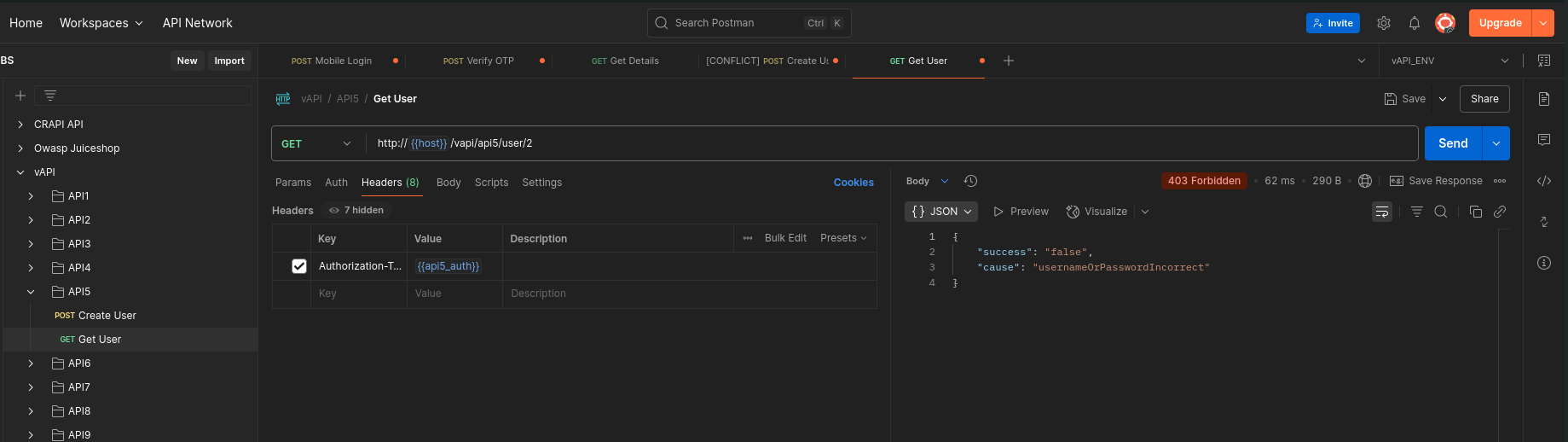
Task: Open the POST Mobile Login tab
Action: tap(332, 61)
